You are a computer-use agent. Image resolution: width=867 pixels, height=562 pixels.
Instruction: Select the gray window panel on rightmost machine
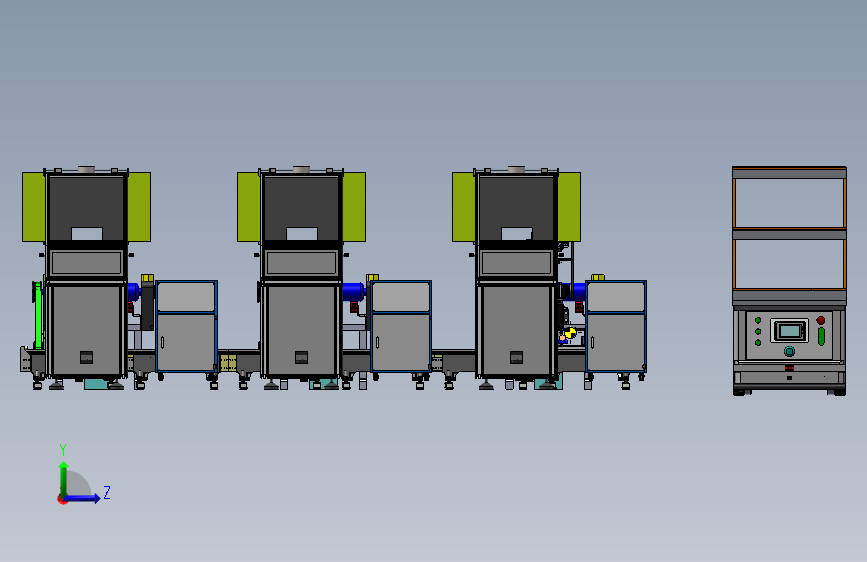click(x=516, y=263)
